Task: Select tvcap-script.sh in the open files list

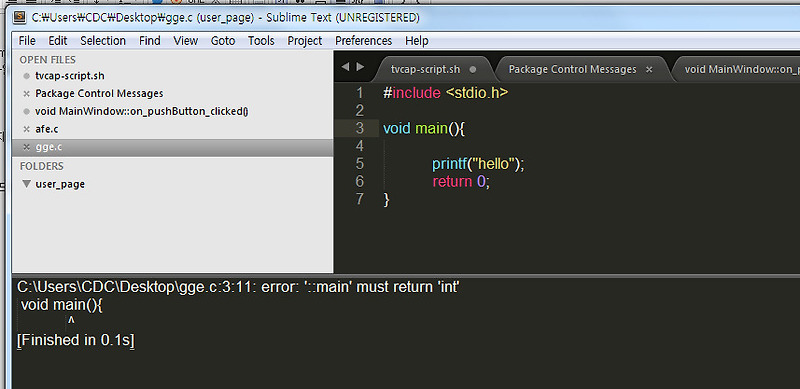Action: pos(70,76)
